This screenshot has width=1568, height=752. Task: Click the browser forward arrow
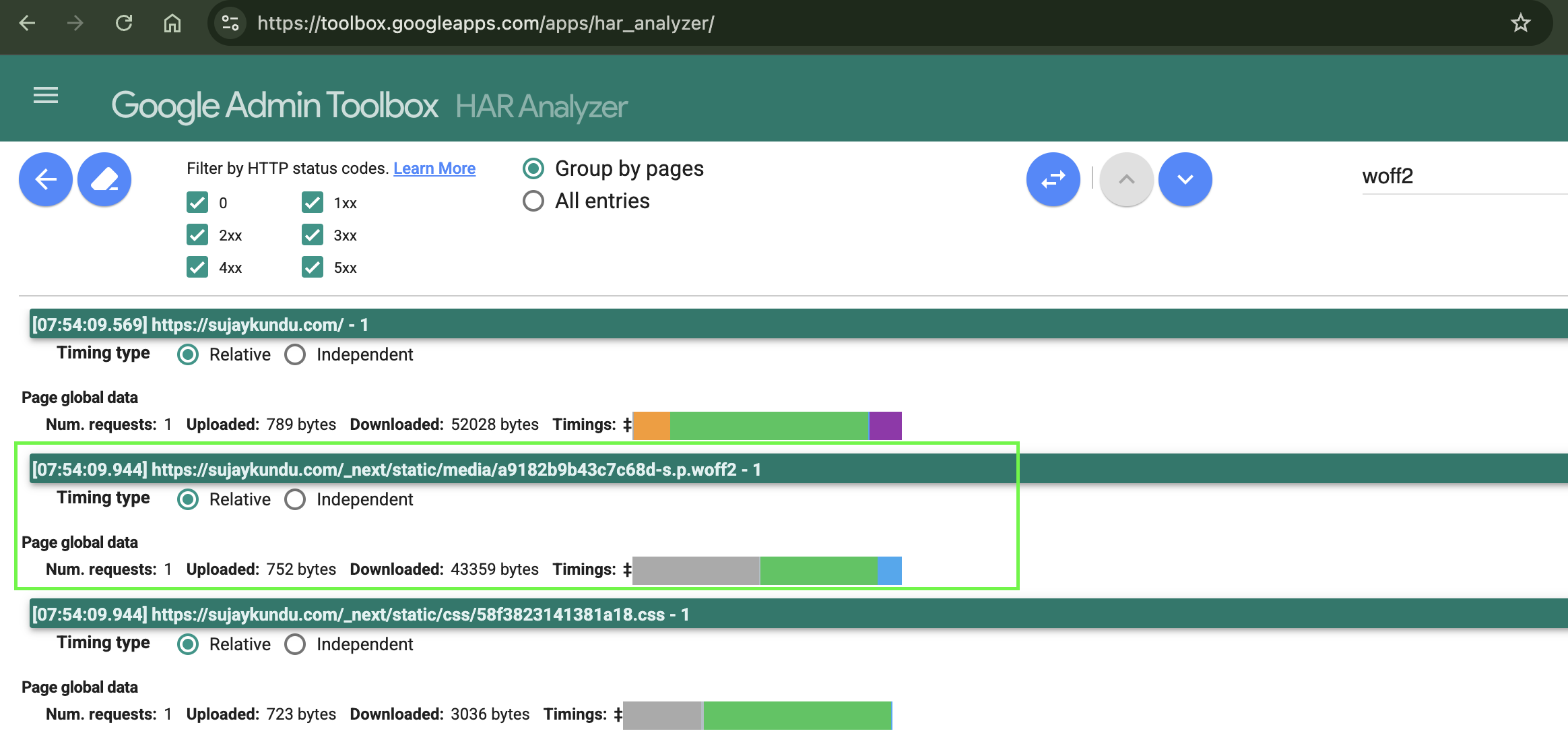(75, 24)
